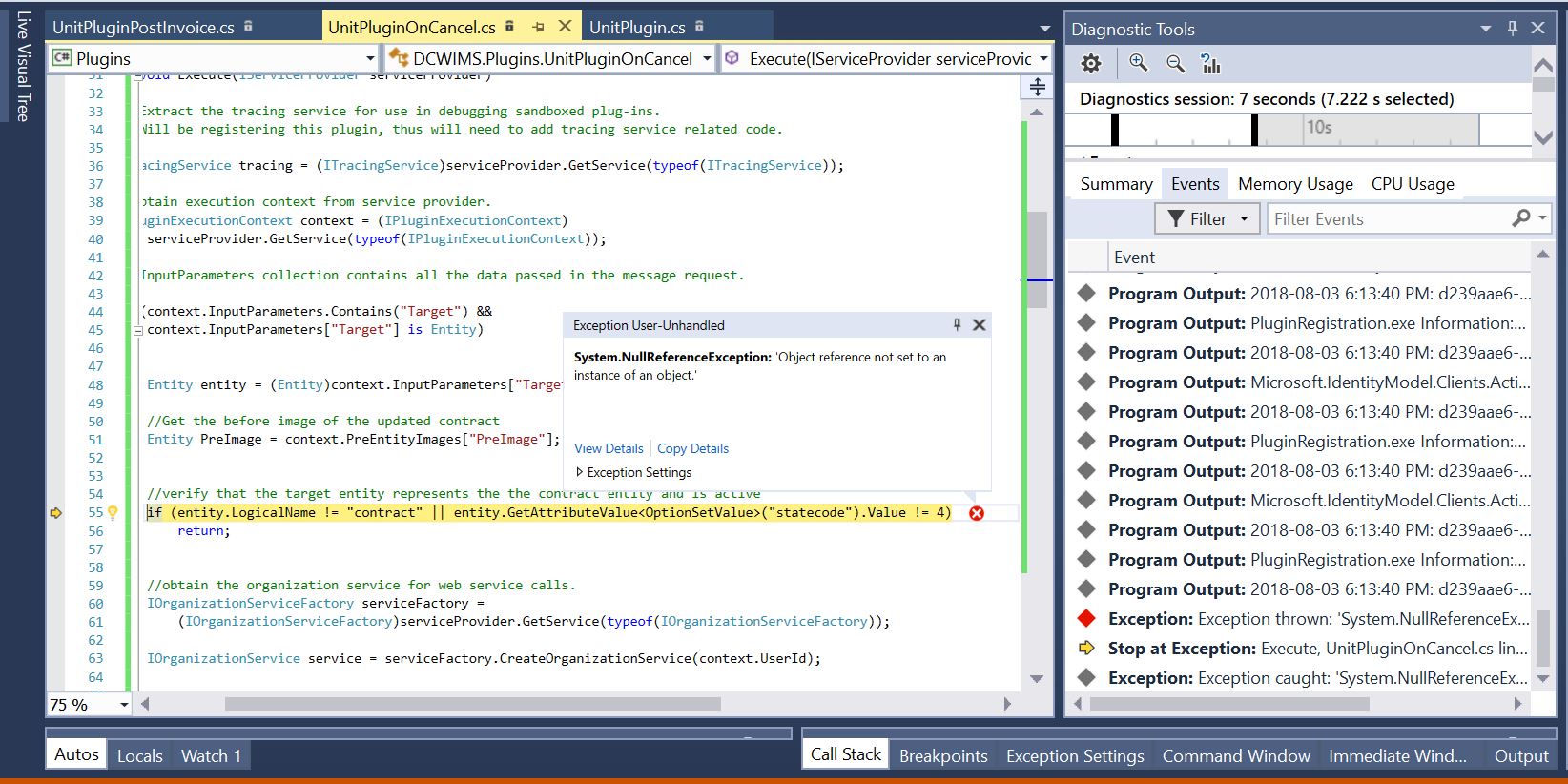Image resolution: width=1568 pixels, height=784 pixels.
Task: Switch to the Locals tab
Action: [x=139, y=755]
